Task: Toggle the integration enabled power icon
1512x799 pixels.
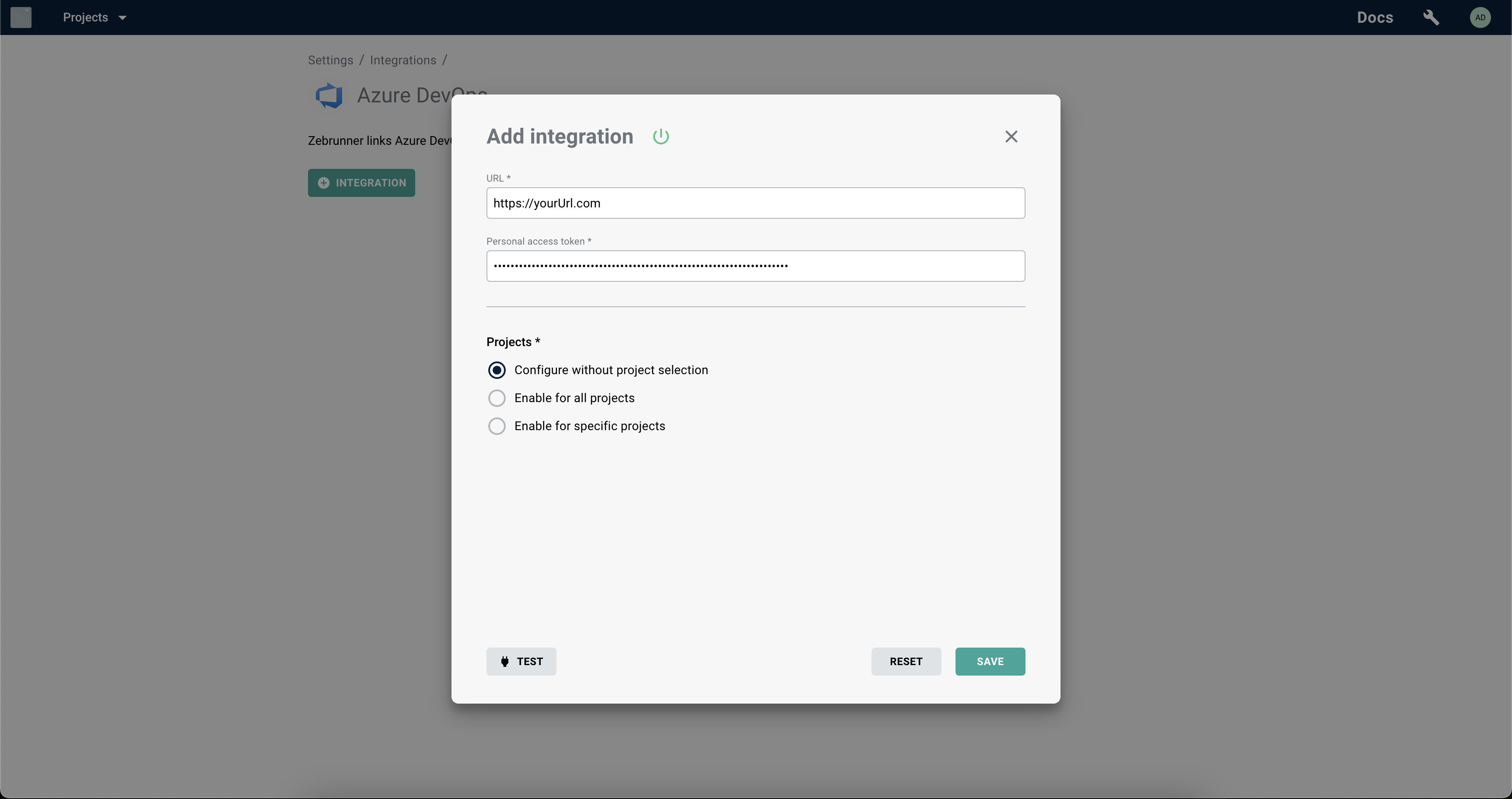Action: coord(661,137)
